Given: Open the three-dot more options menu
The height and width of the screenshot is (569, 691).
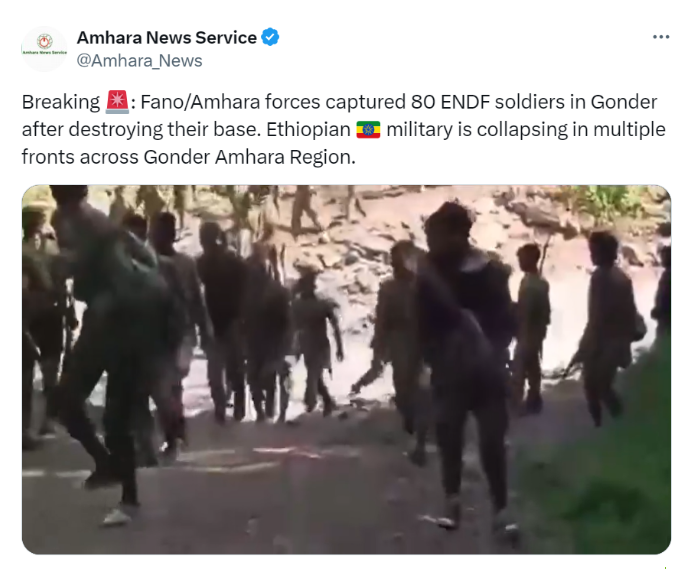Looking at the screenshot, I should pyautogui.click(x=661, y=37).
